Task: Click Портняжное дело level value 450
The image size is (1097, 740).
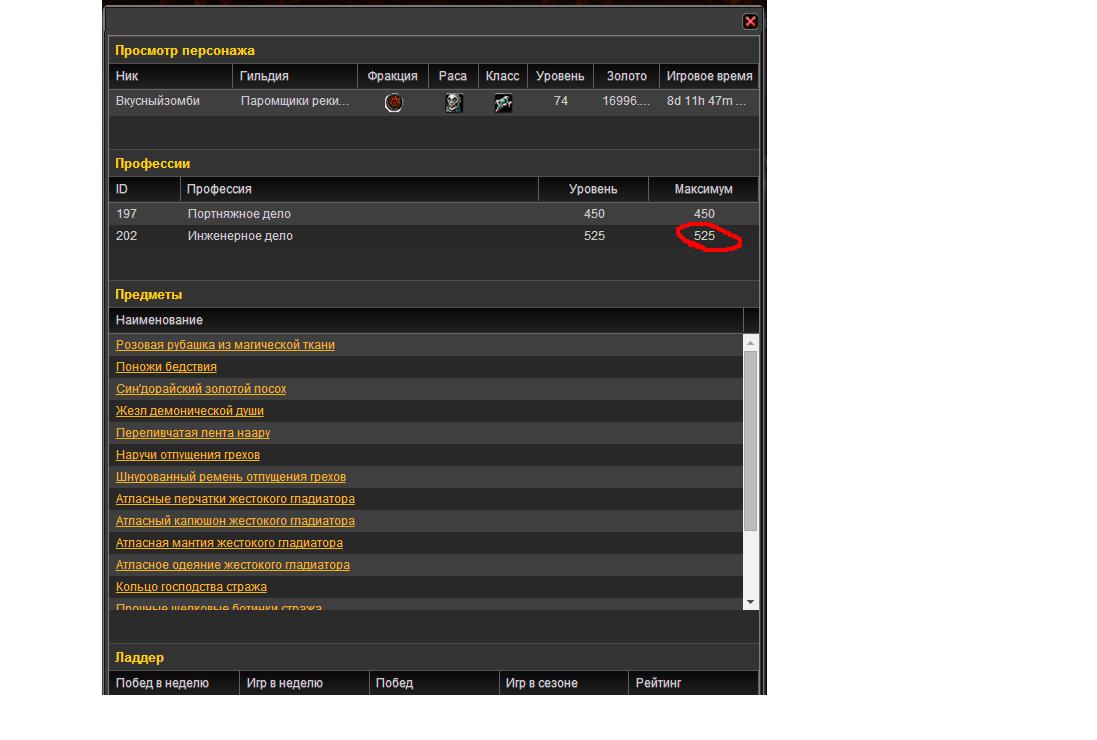Action: 594,214
